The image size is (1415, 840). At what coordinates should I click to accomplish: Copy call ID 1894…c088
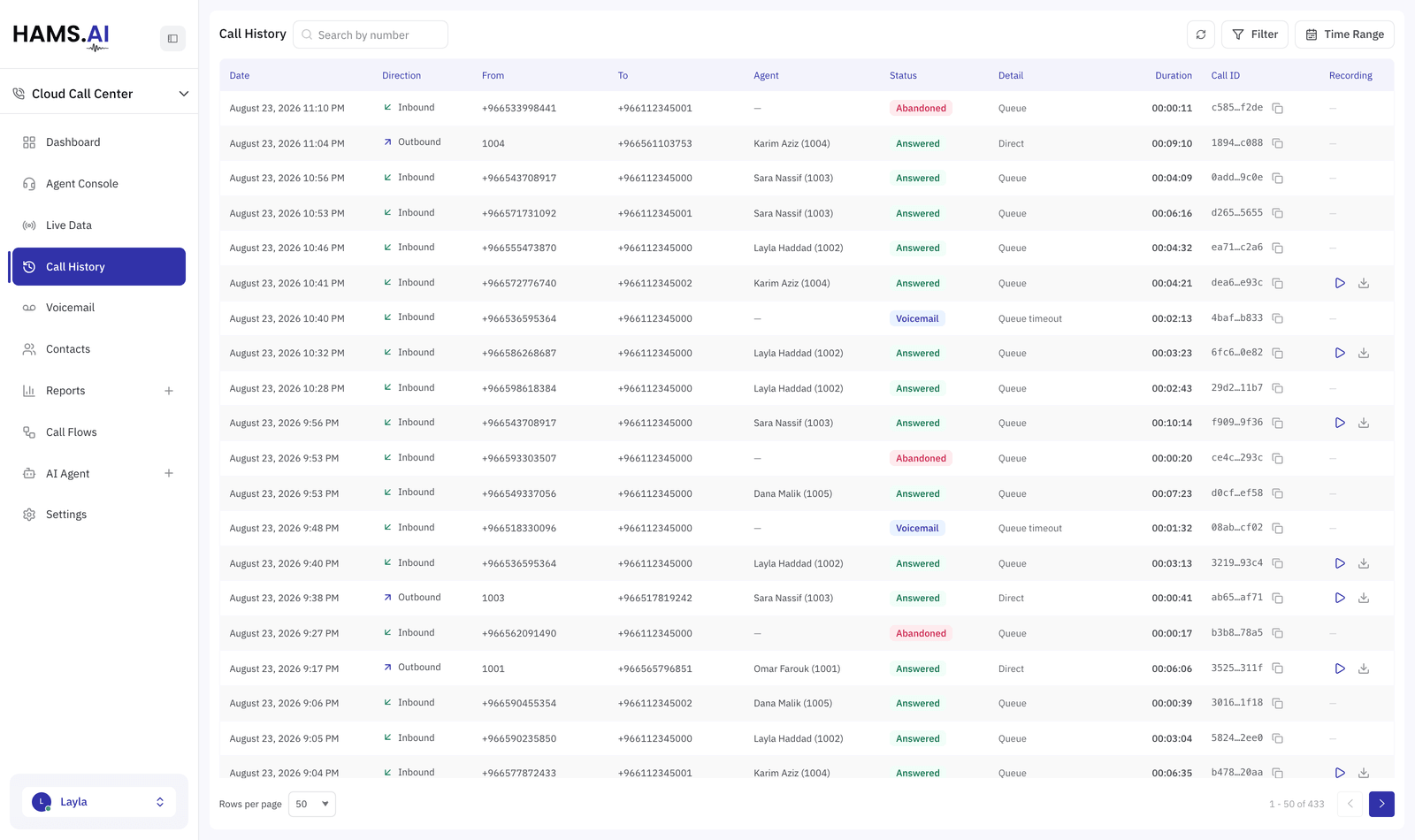coord(1278,143)
